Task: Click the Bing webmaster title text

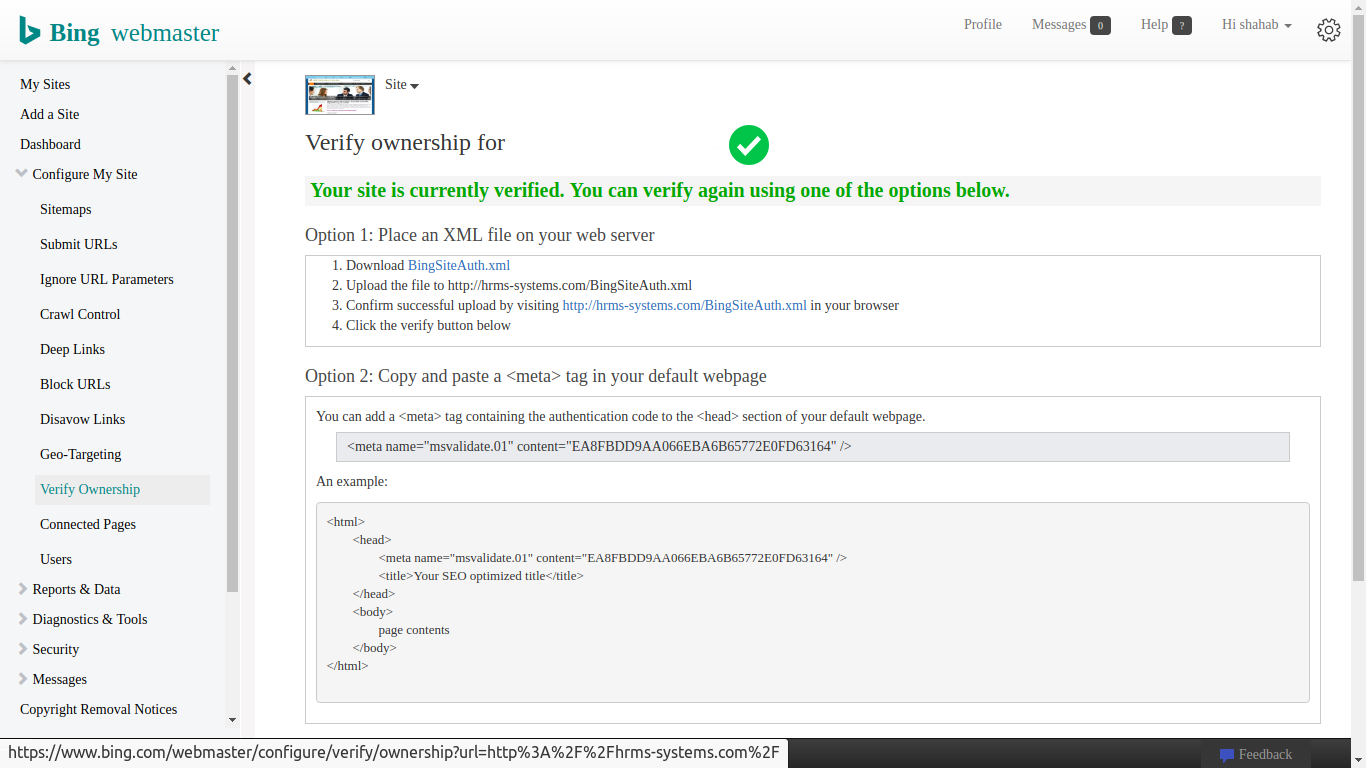Action: [134, 32]
